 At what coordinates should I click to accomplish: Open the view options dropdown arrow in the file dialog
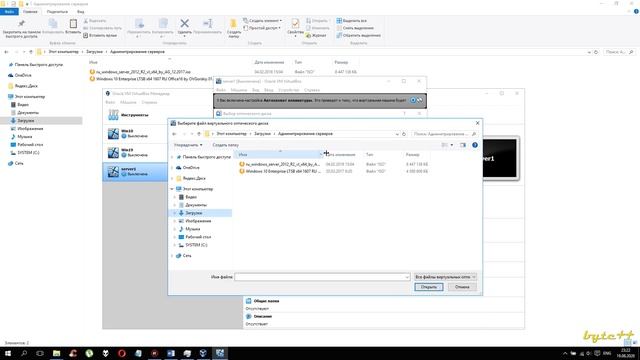(451, 145)
